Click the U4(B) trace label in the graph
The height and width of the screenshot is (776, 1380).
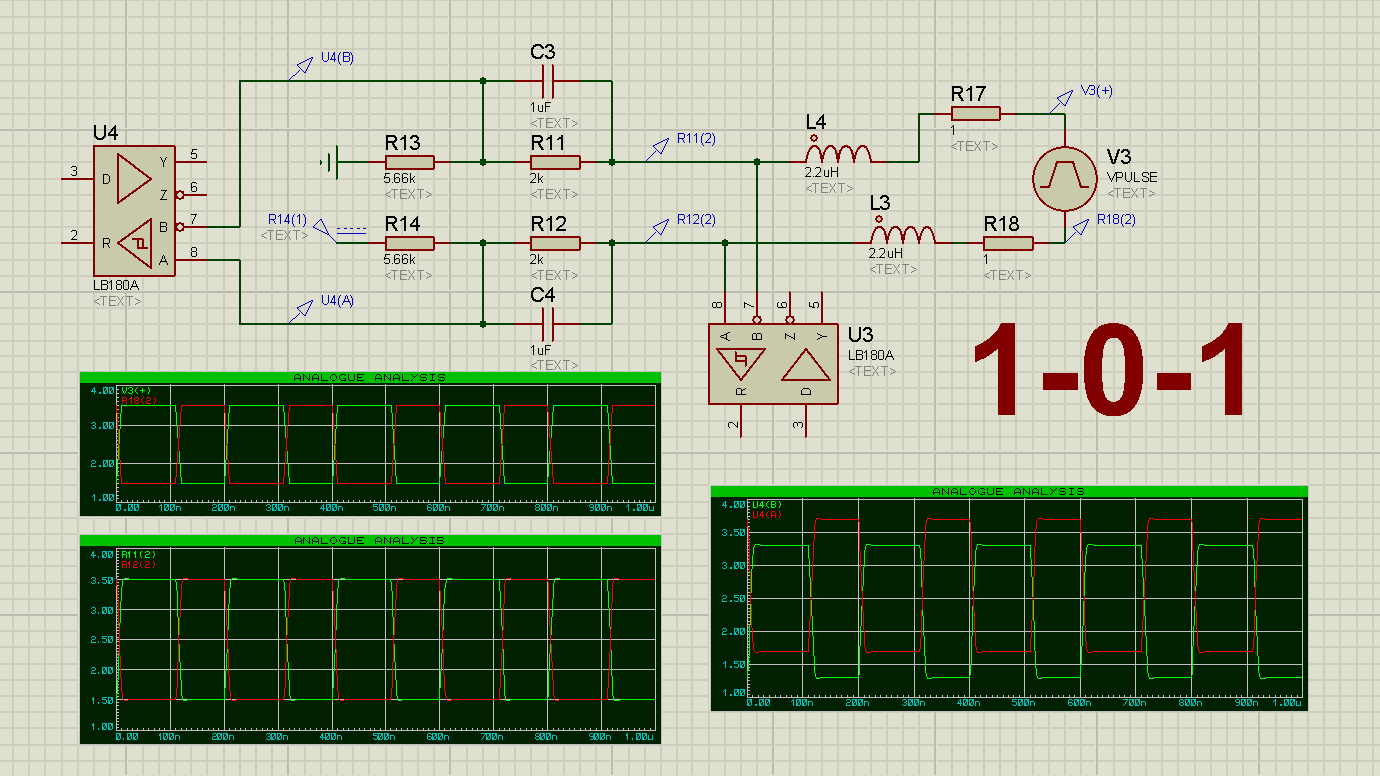pos(767,504)
